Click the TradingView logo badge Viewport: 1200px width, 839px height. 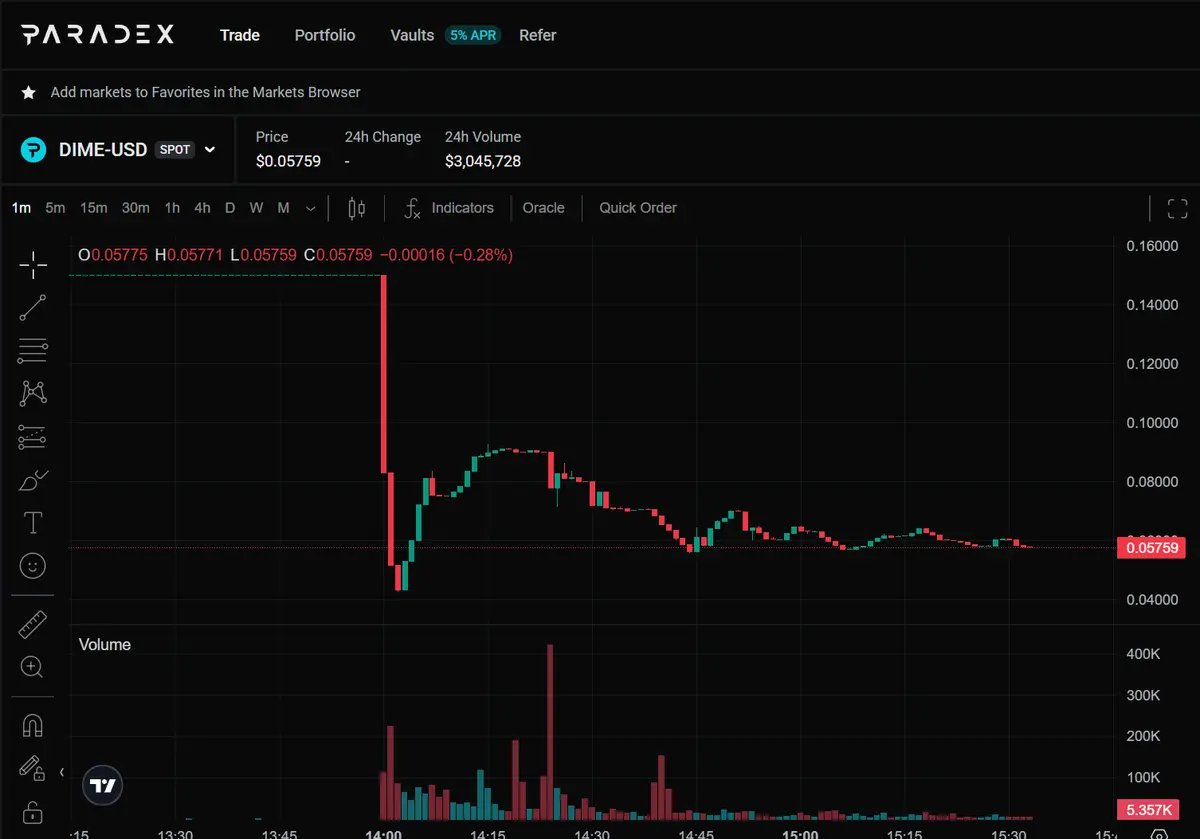point(102,786)
